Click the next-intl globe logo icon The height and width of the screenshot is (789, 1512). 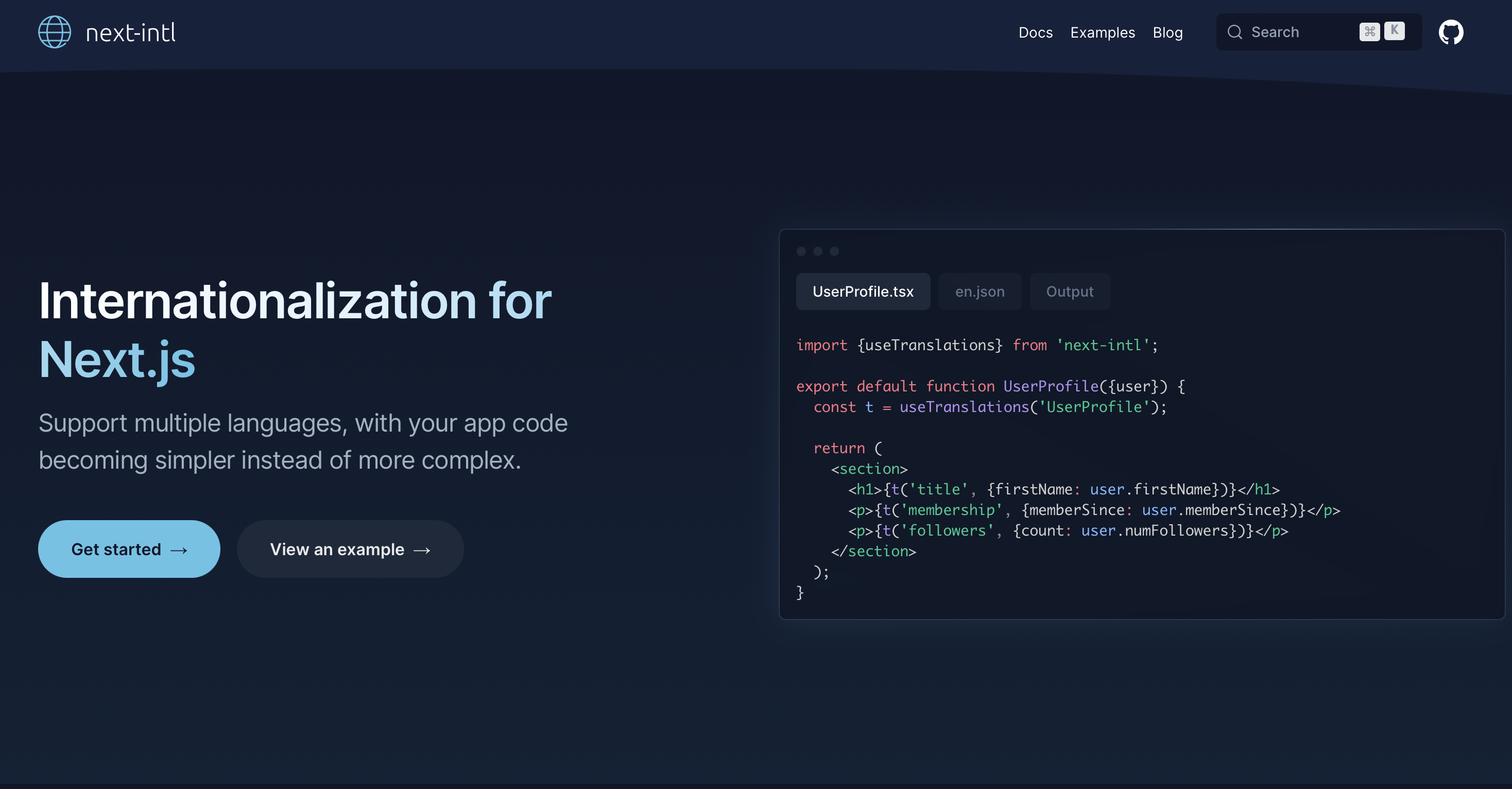pos(55,32)
